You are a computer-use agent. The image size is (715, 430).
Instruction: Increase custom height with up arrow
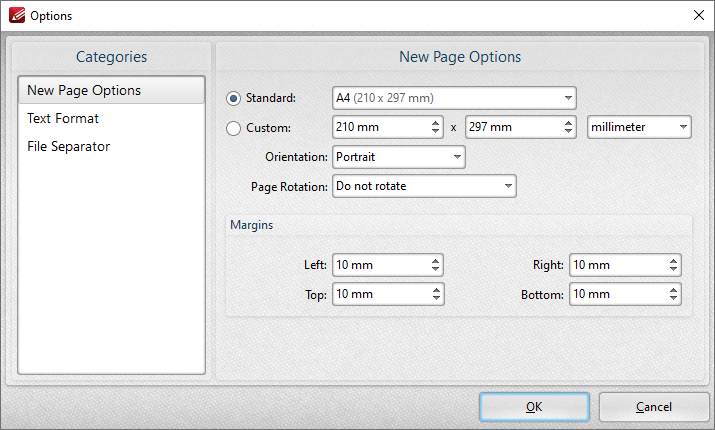568,123
